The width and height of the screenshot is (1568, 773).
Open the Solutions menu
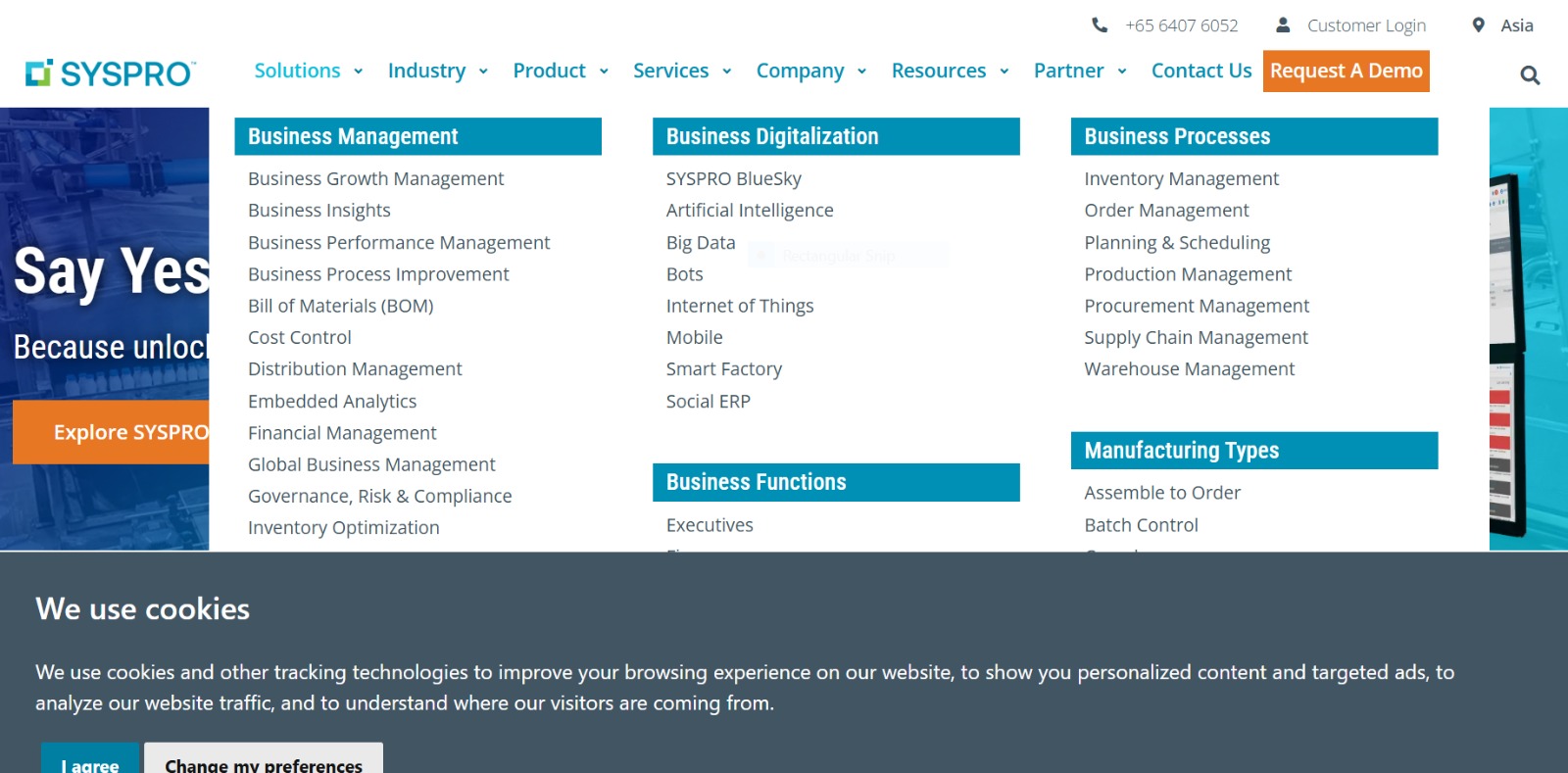click(x=298, y=71)
